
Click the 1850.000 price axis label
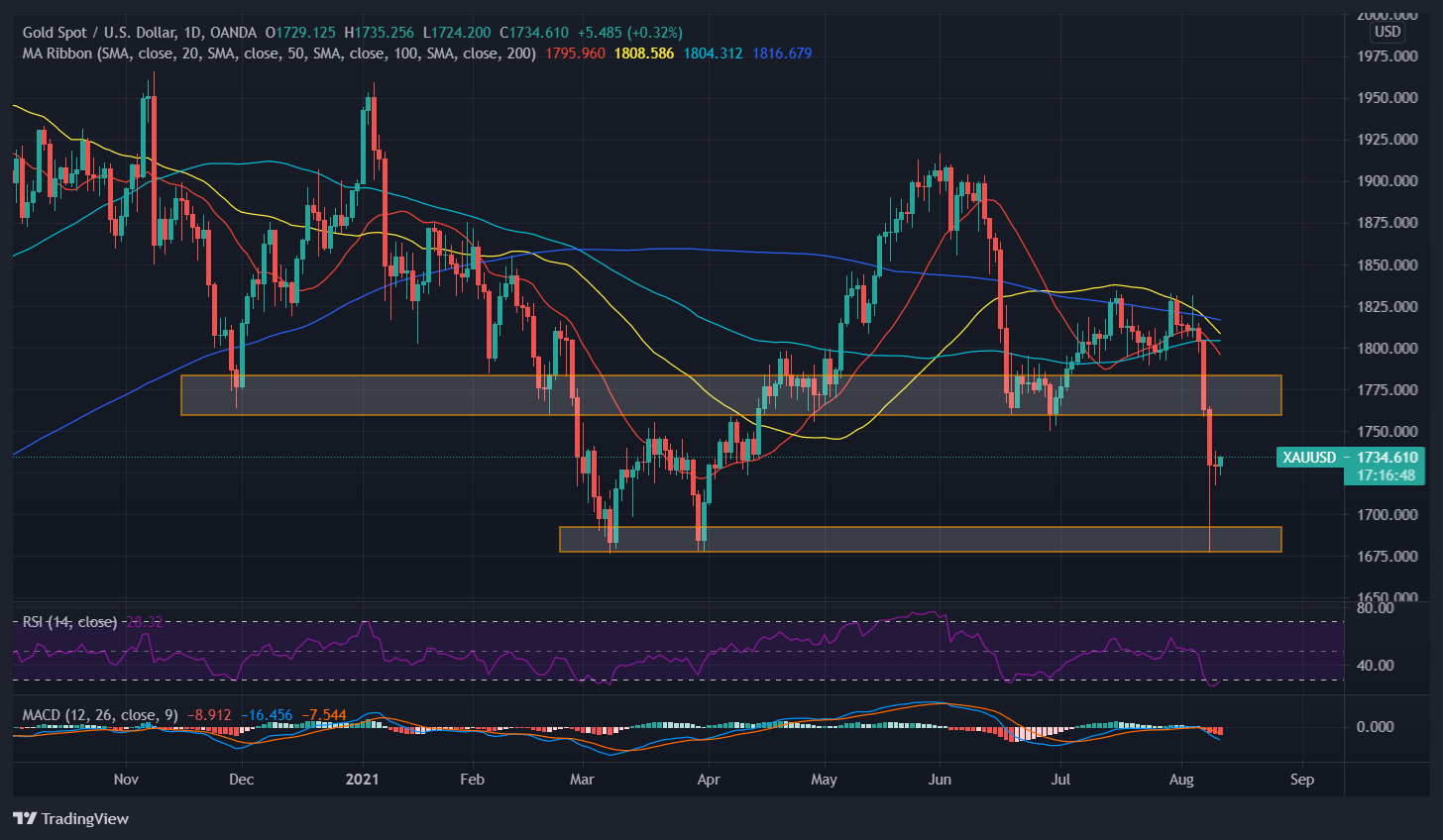[x=1386, y=265]
